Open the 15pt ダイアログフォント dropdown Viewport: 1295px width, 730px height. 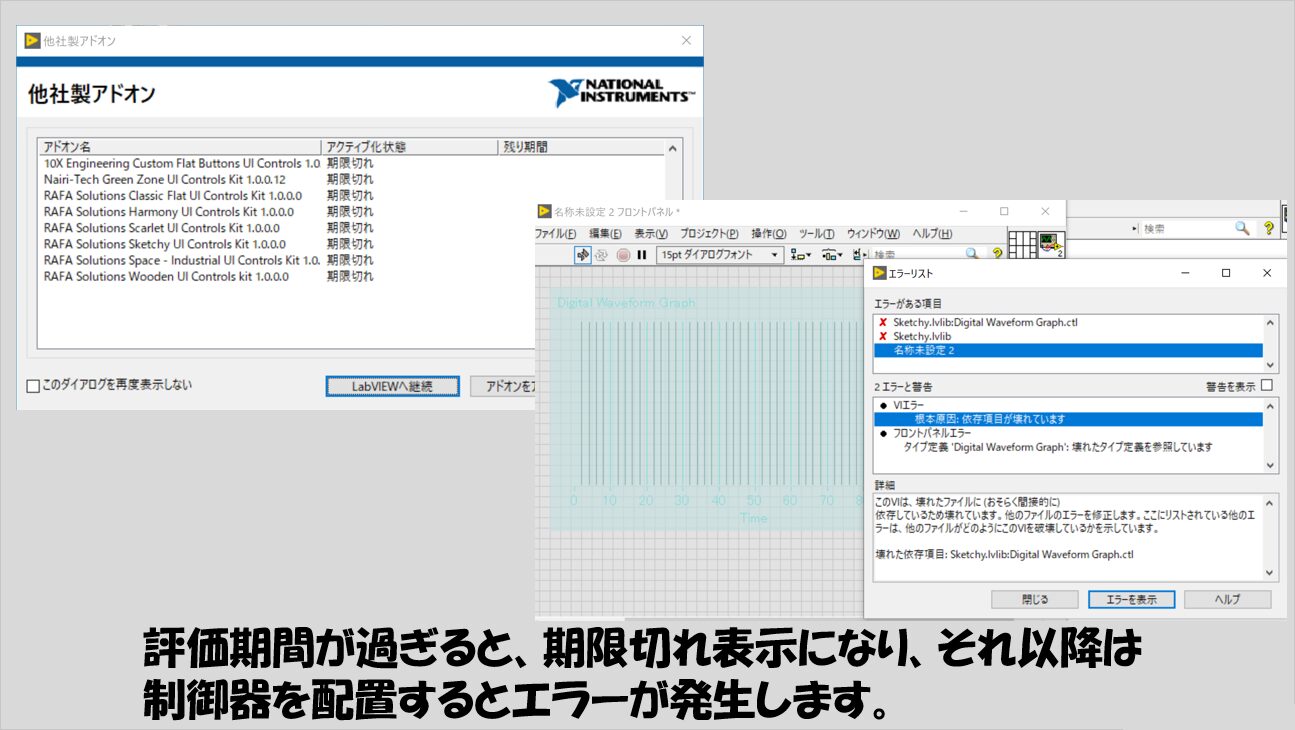point(720,255)
